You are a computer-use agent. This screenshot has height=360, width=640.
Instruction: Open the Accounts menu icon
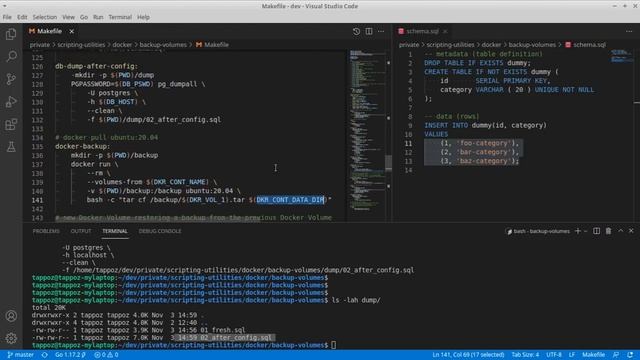11,316
